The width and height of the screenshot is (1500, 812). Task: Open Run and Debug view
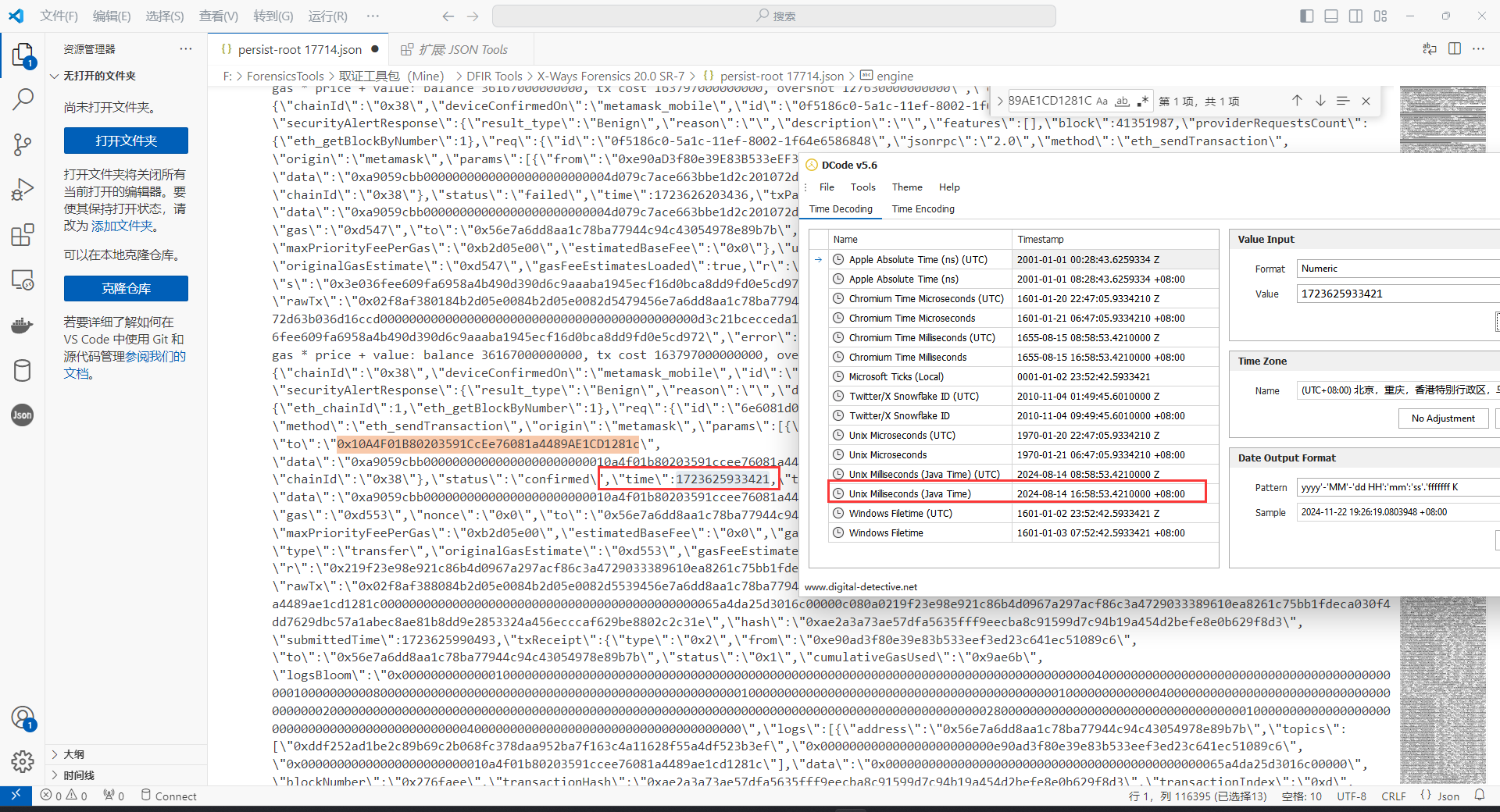click(23, 190)
